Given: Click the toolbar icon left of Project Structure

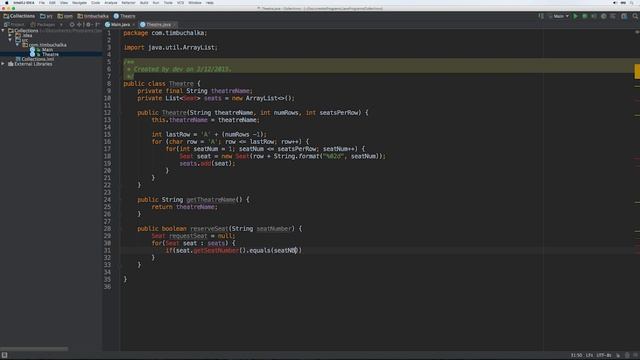Looking at the screenshot, I should [x=613, y=16].
